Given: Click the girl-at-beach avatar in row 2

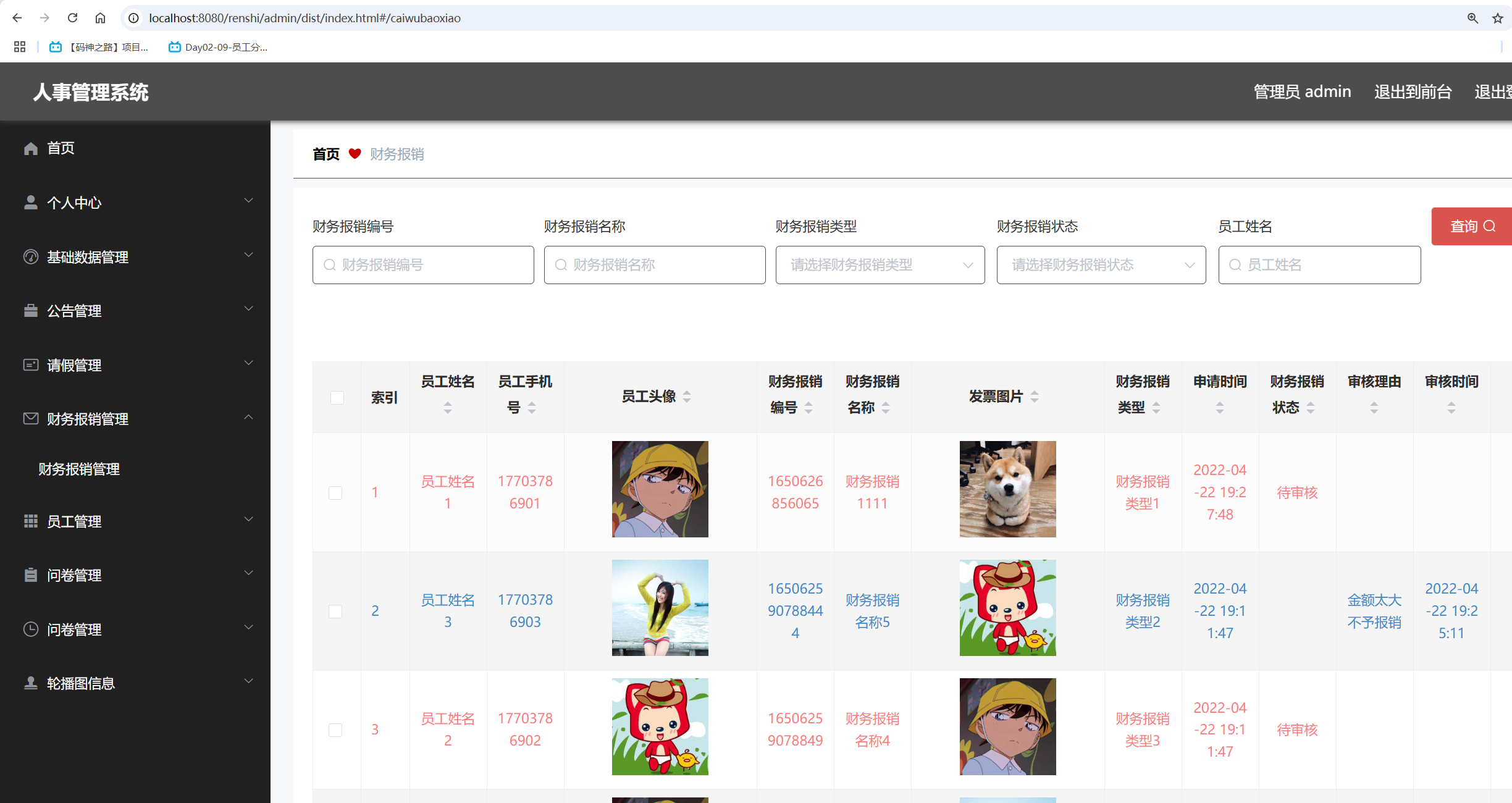Looking at the screenshot, I should (x=660, y=608).
